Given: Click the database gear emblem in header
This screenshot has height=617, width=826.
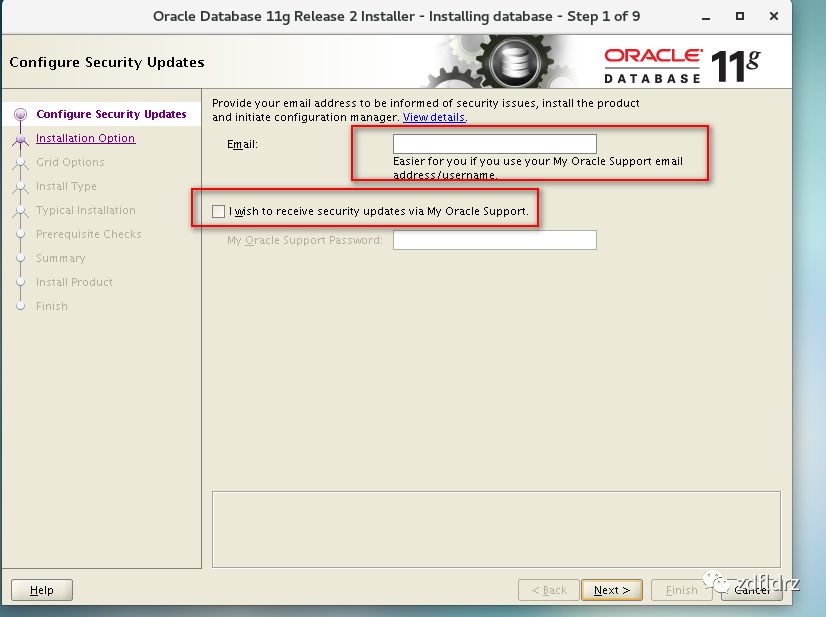Looking at the screenshot, I should point(514,62).
